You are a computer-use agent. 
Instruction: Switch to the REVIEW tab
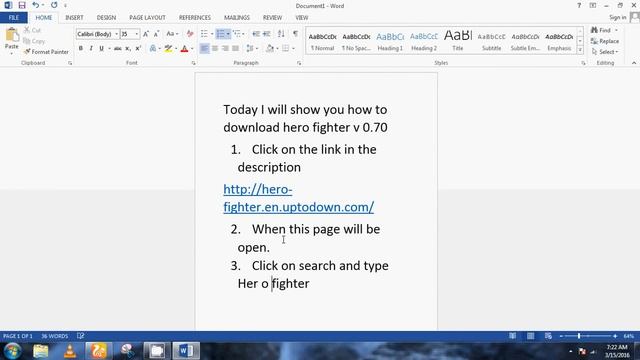pos(272,18)
